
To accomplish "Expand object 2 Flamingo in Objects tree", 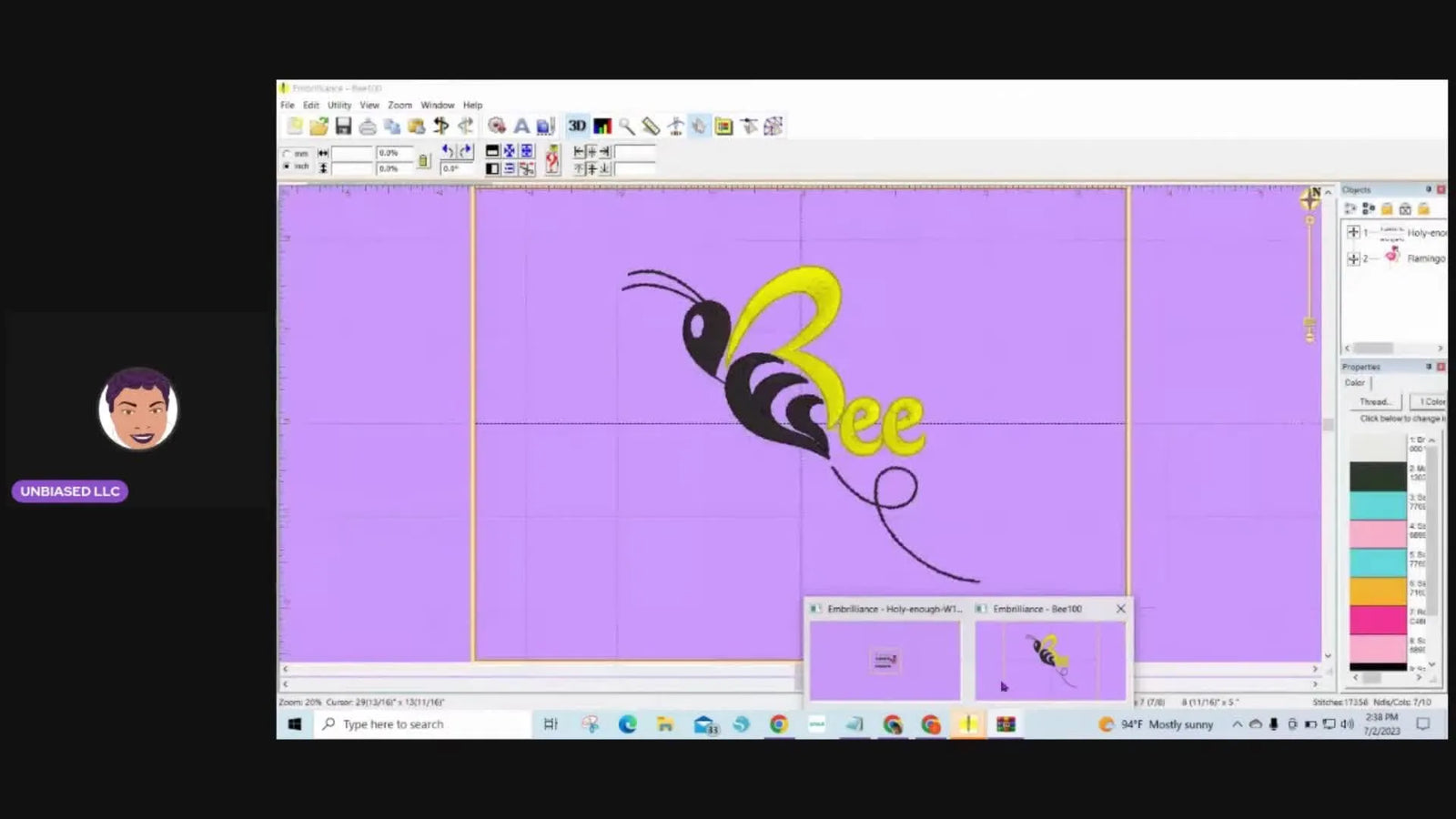I will [1353, 259].
